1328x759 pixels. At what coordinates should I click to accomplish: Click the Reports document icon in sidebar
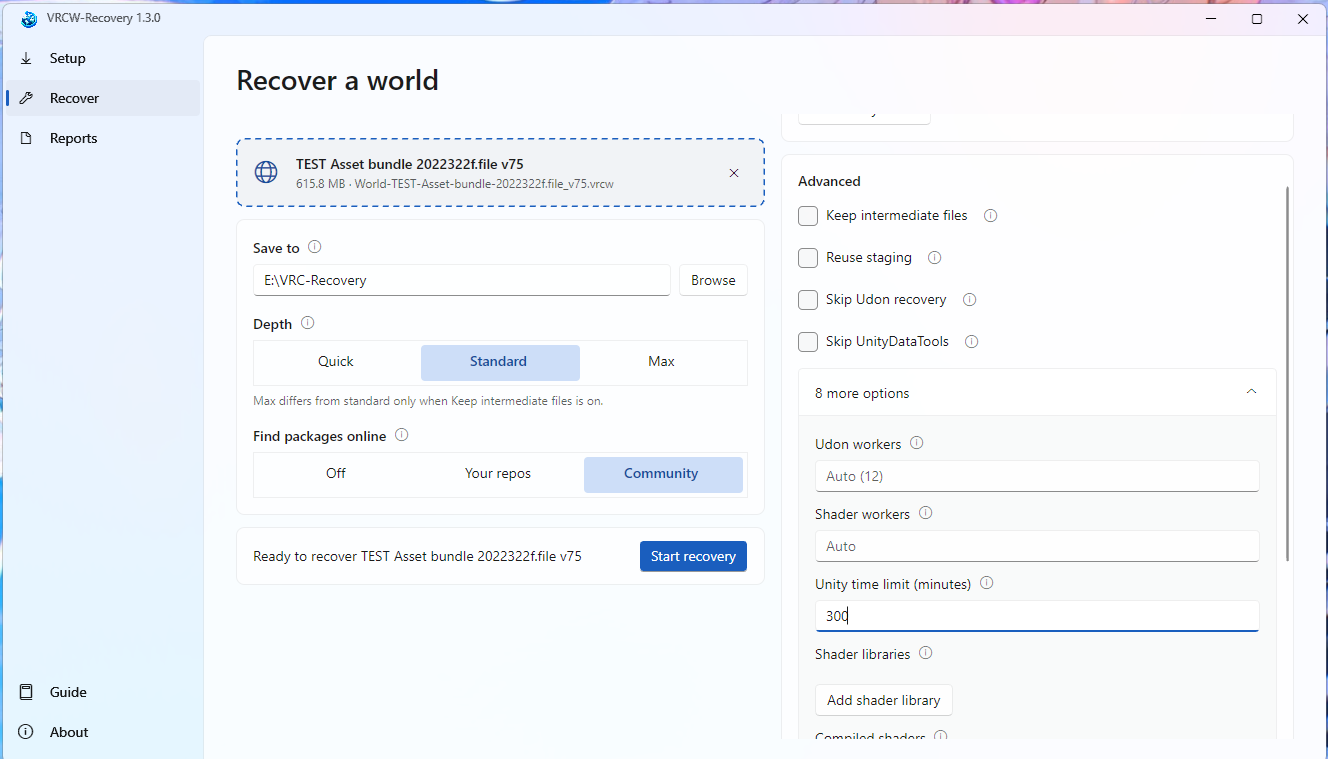click(26, 138)
